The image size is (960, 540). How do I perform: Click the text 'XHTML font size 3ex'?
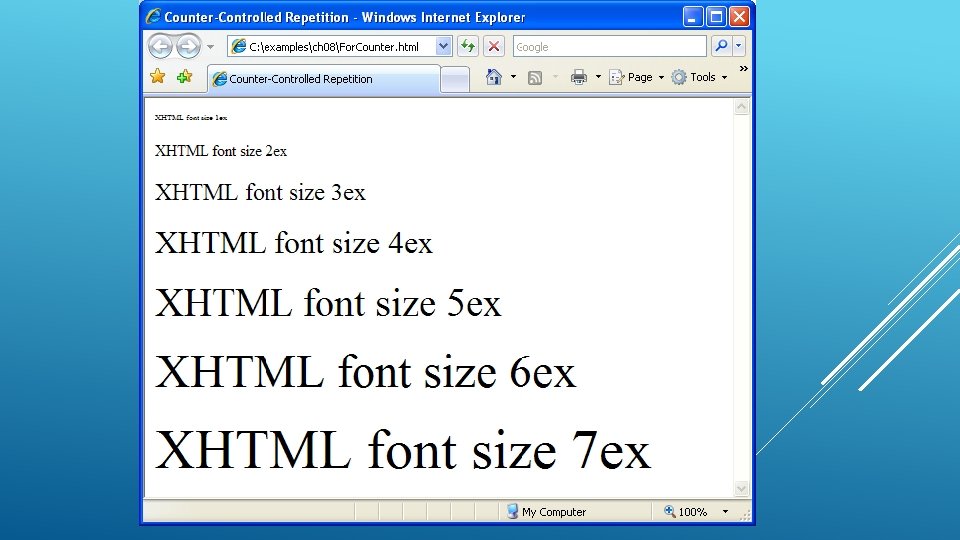260,192
